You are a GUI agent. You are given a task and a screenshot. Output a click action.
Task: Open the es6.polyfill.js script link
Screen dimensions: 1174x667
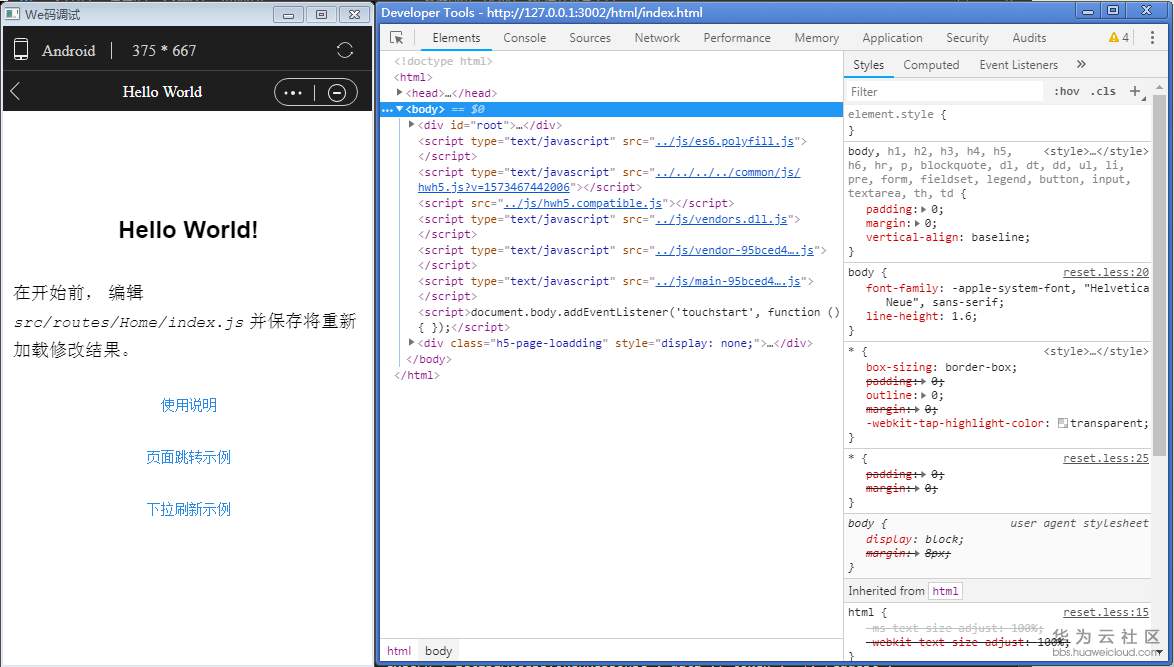tap(725, 141)
